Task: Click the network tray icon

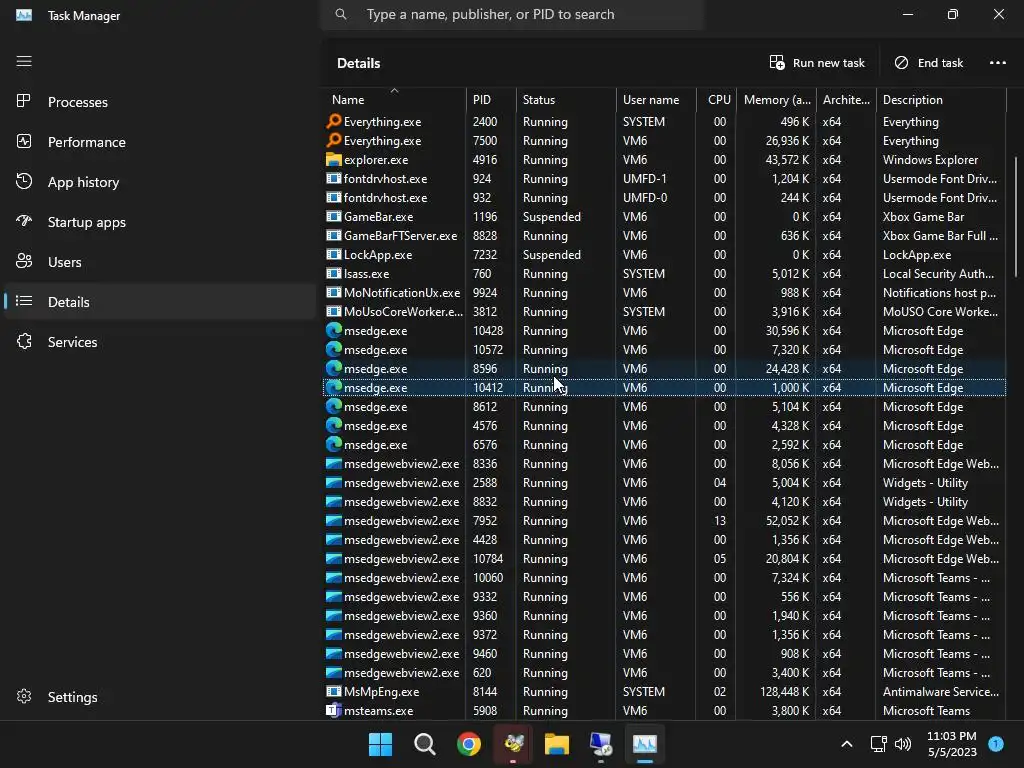Action: click(x=879, y=744)
